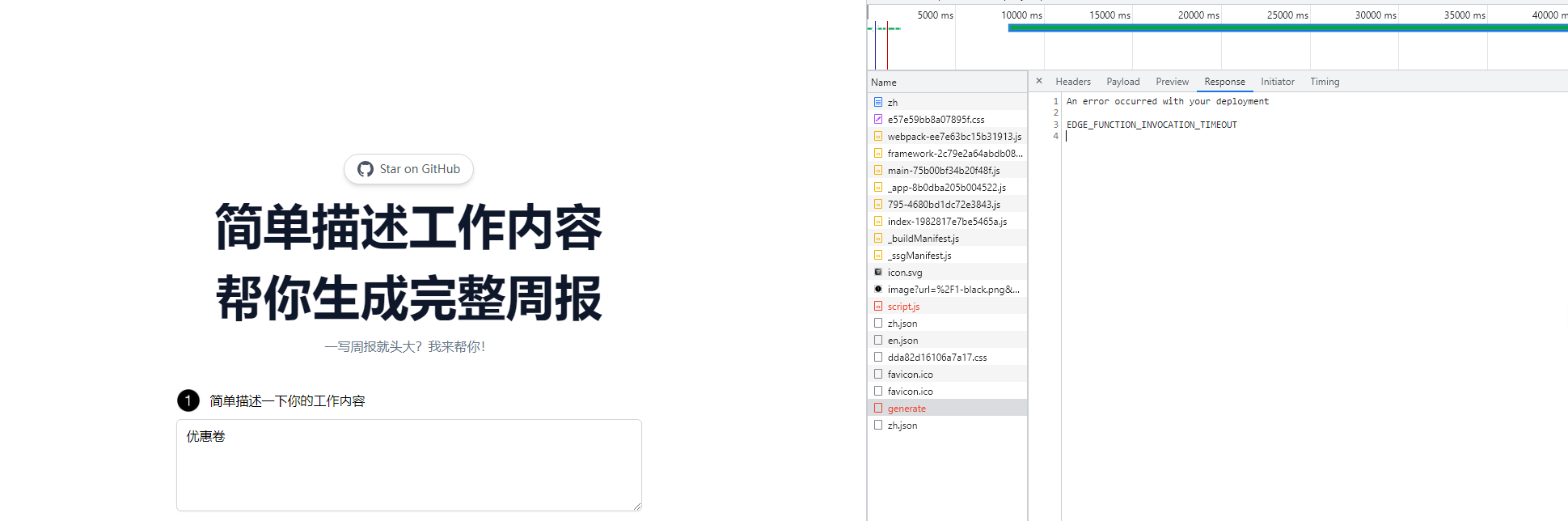1568x521 pixels.
Task: Select the _buildManifest.js request
Action: (947, 239)
